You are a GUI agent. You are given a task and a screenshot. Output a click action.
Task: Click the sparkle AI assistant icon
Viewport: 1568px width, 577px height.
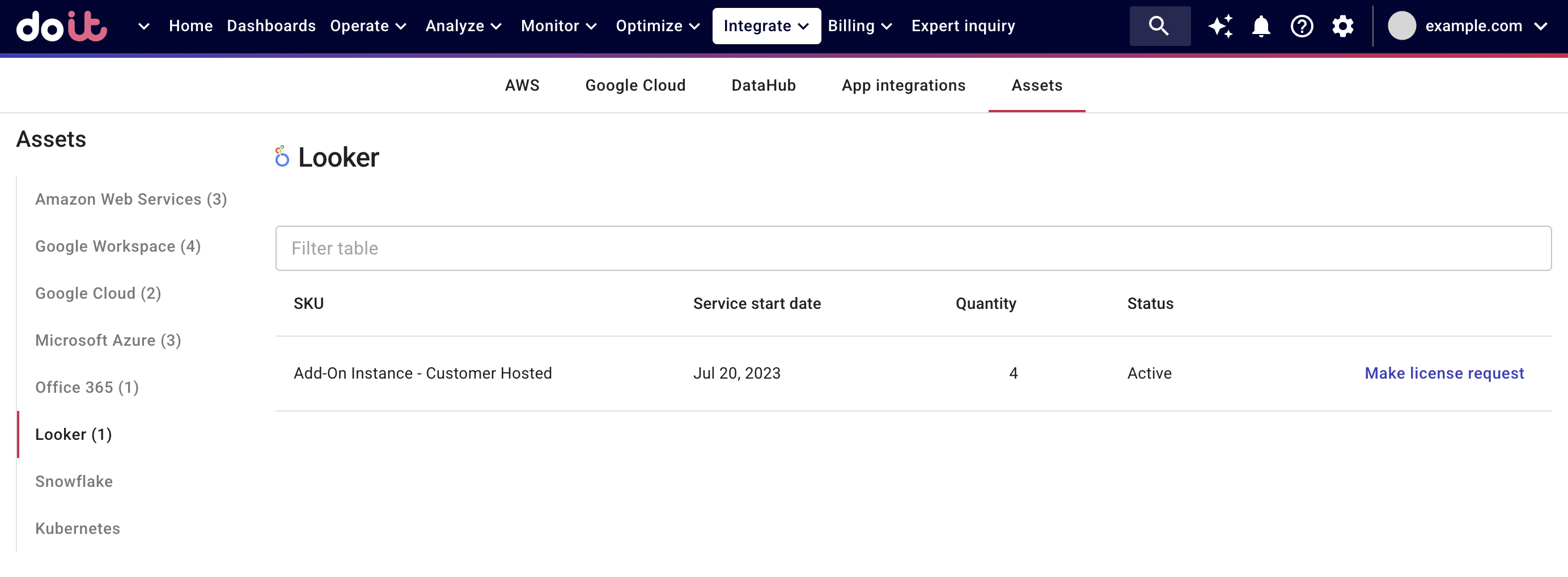(x=1220, y=26)
